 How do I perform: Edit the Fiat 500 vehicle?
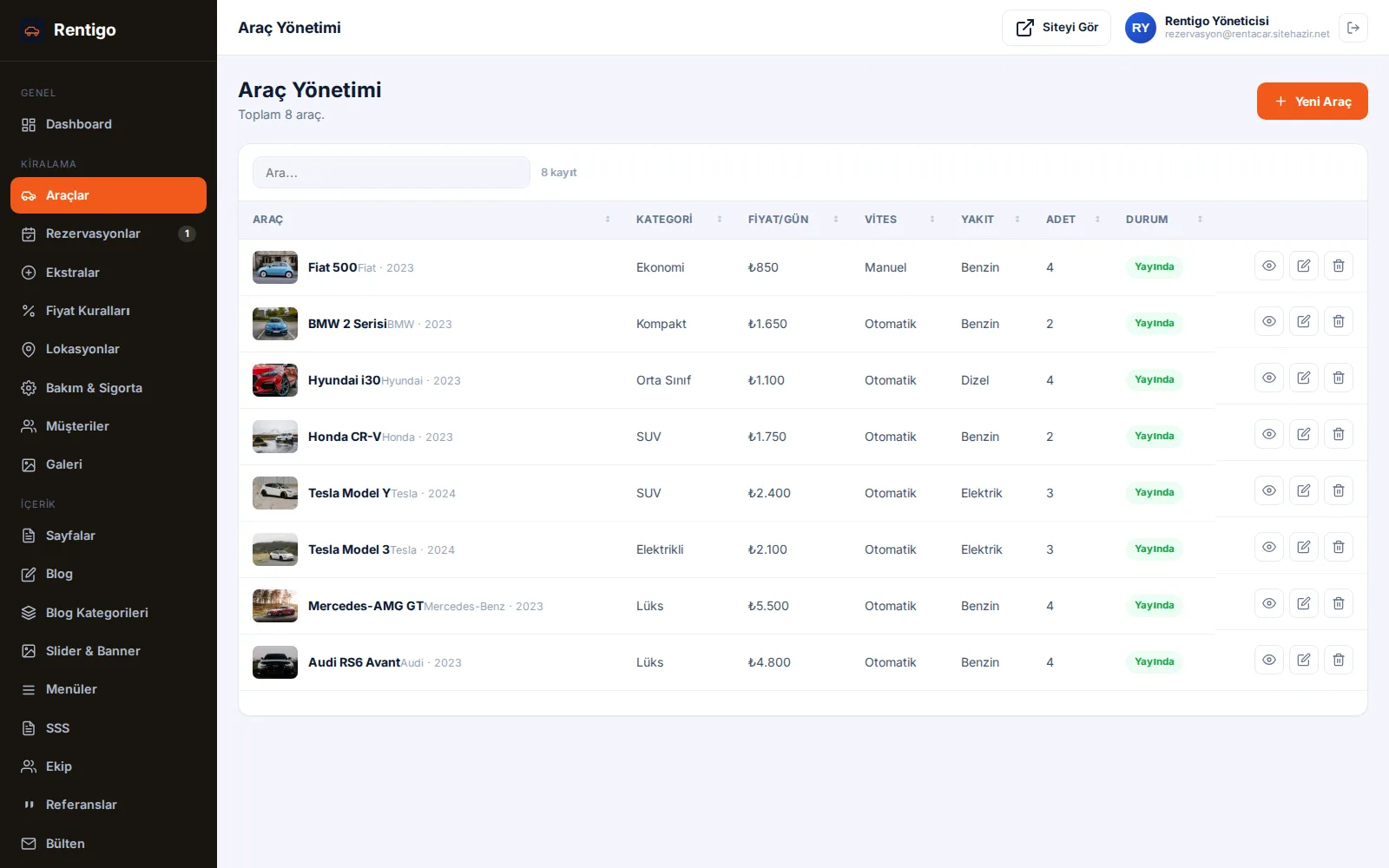(x=1304, y=266)
